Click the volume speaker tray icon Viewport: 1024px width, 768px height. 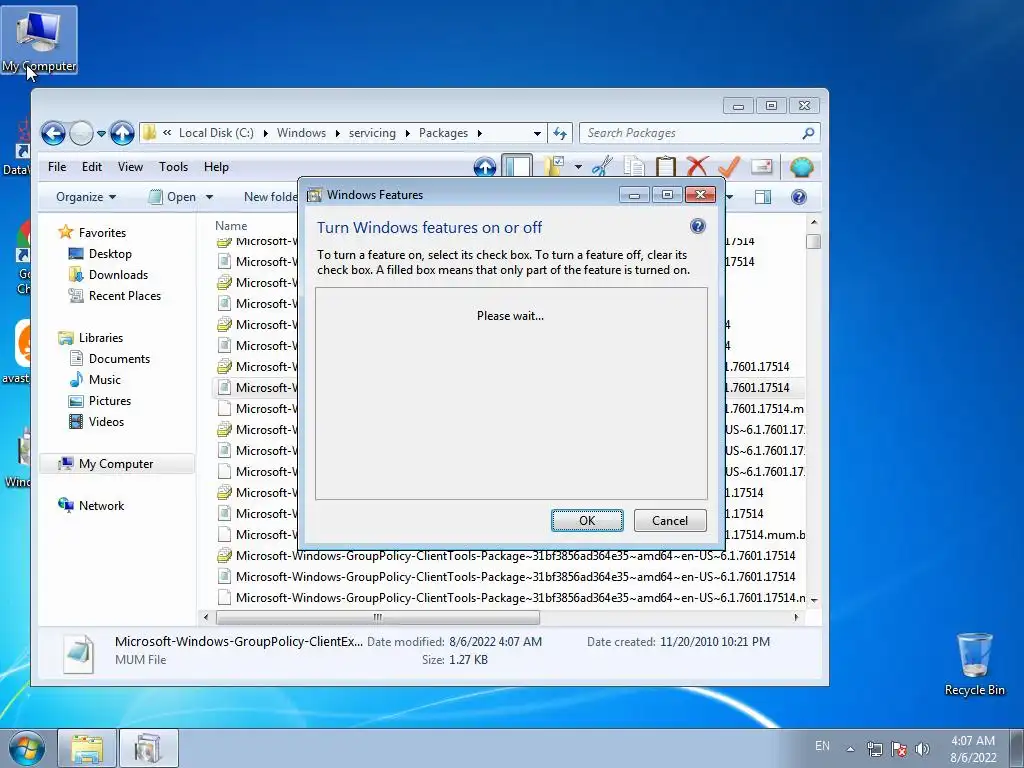click(x=922, y=749)
